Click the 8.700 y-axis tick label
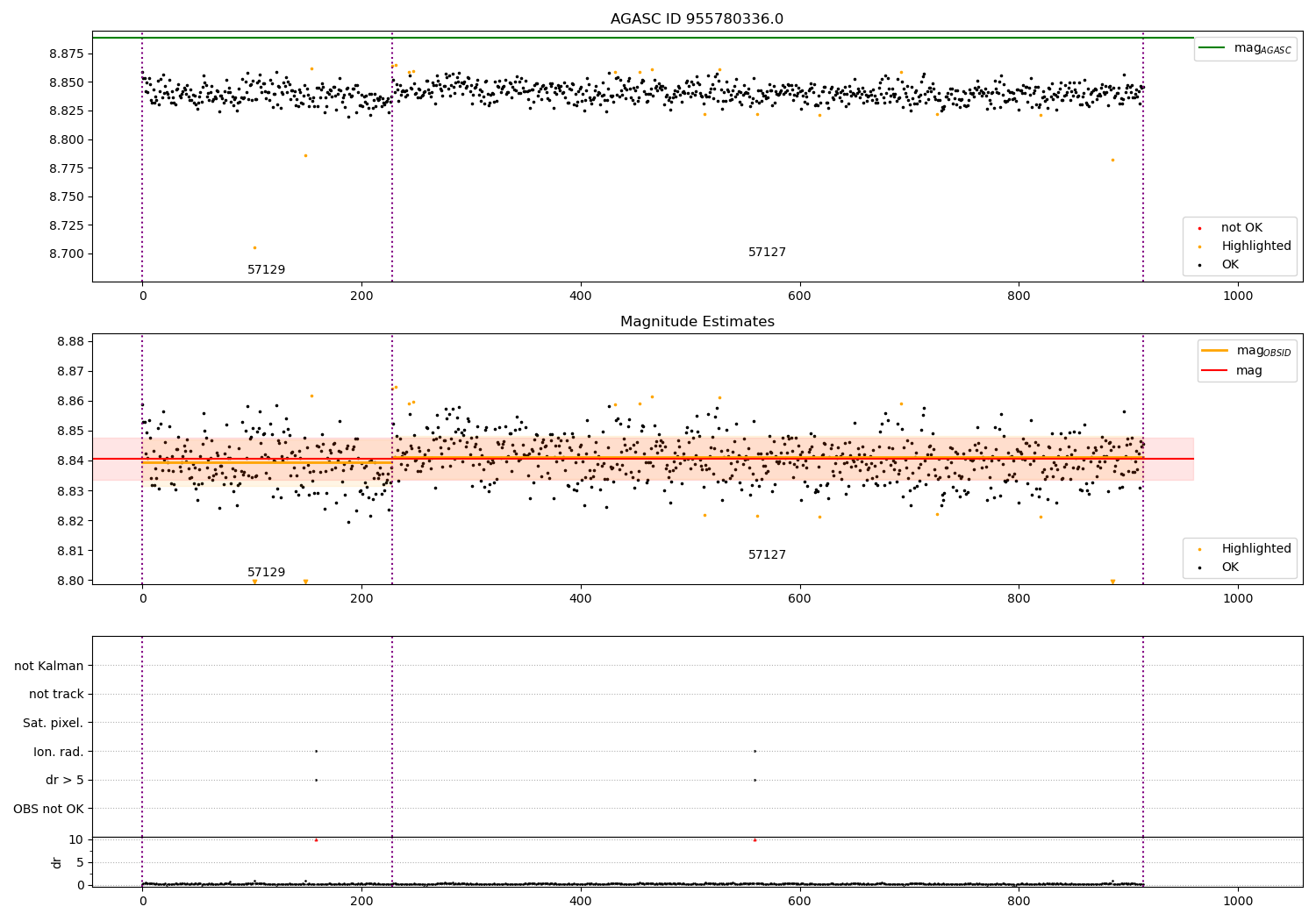The image size is (1316, 921). click(x=67, y=254)
